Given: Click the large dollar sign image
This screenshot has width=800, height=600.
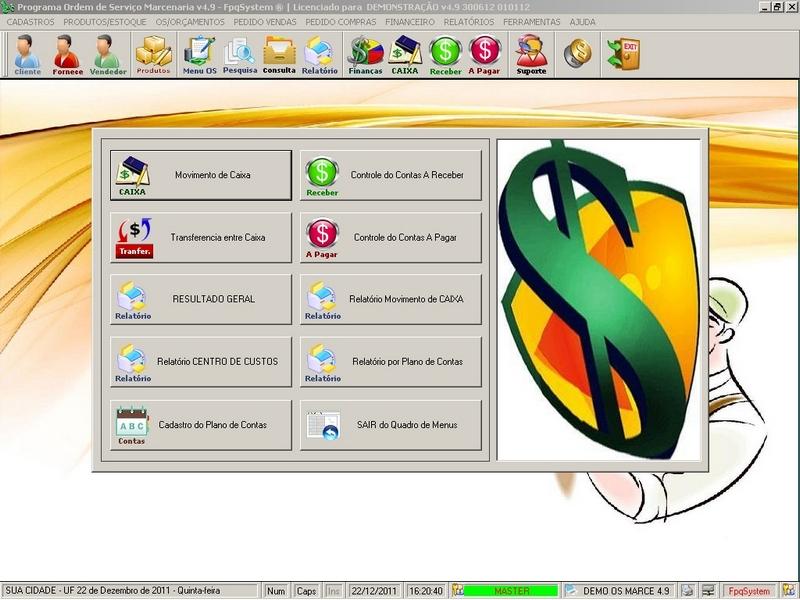Looking at the screenshot, I should click(599, 299).
